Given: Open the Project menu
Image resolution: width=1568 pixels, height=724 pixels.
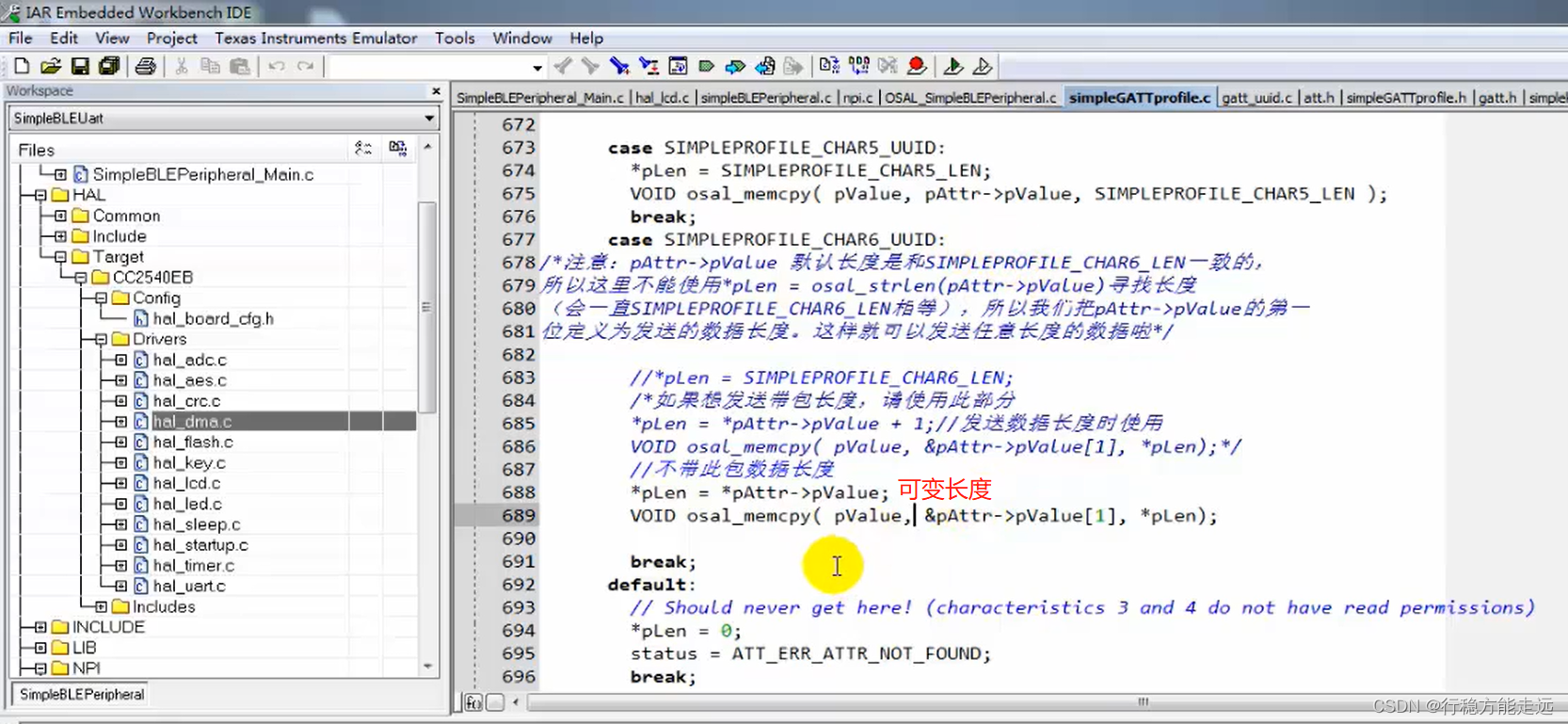Looking at the screenshot, I should click(172, 38).
